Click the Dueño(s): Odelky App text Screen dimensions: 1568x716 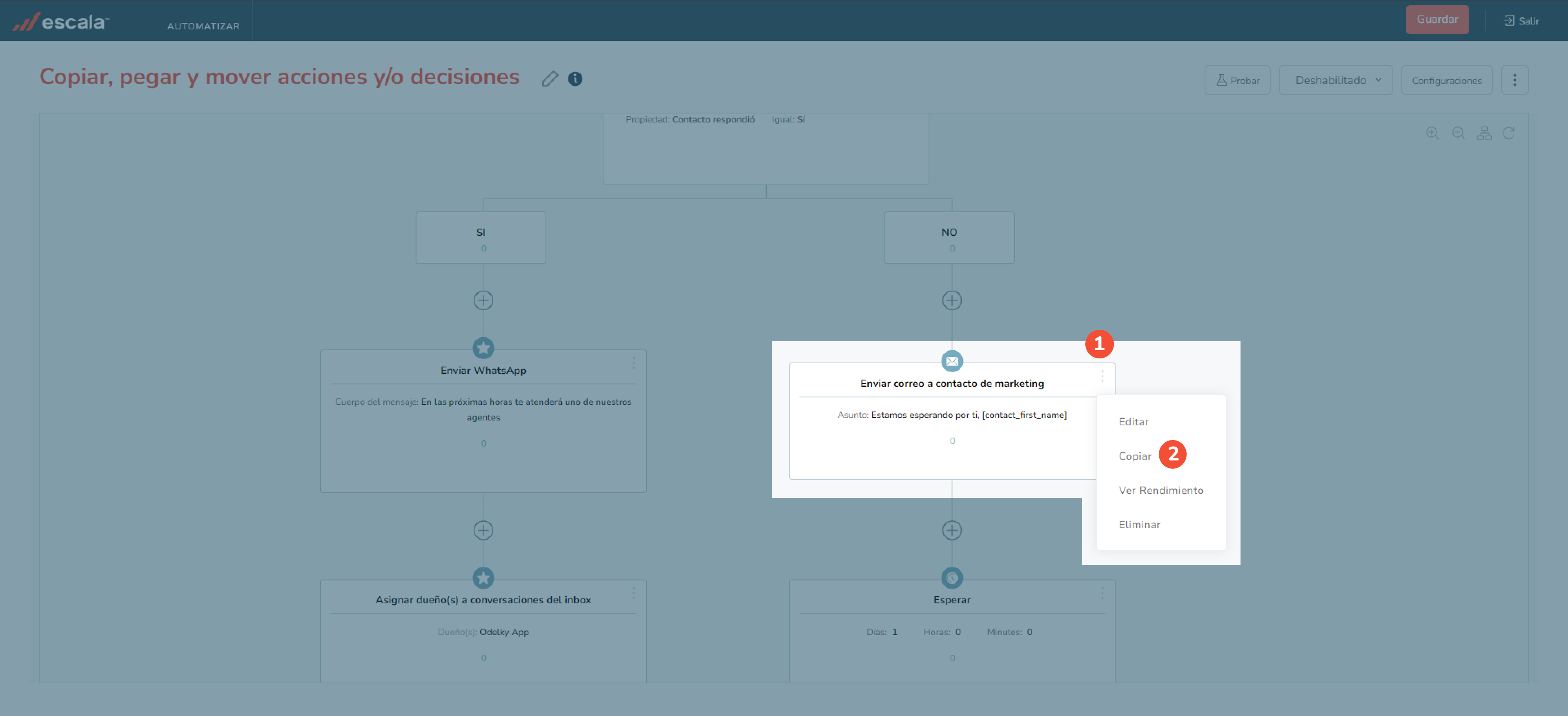[483, 632]
